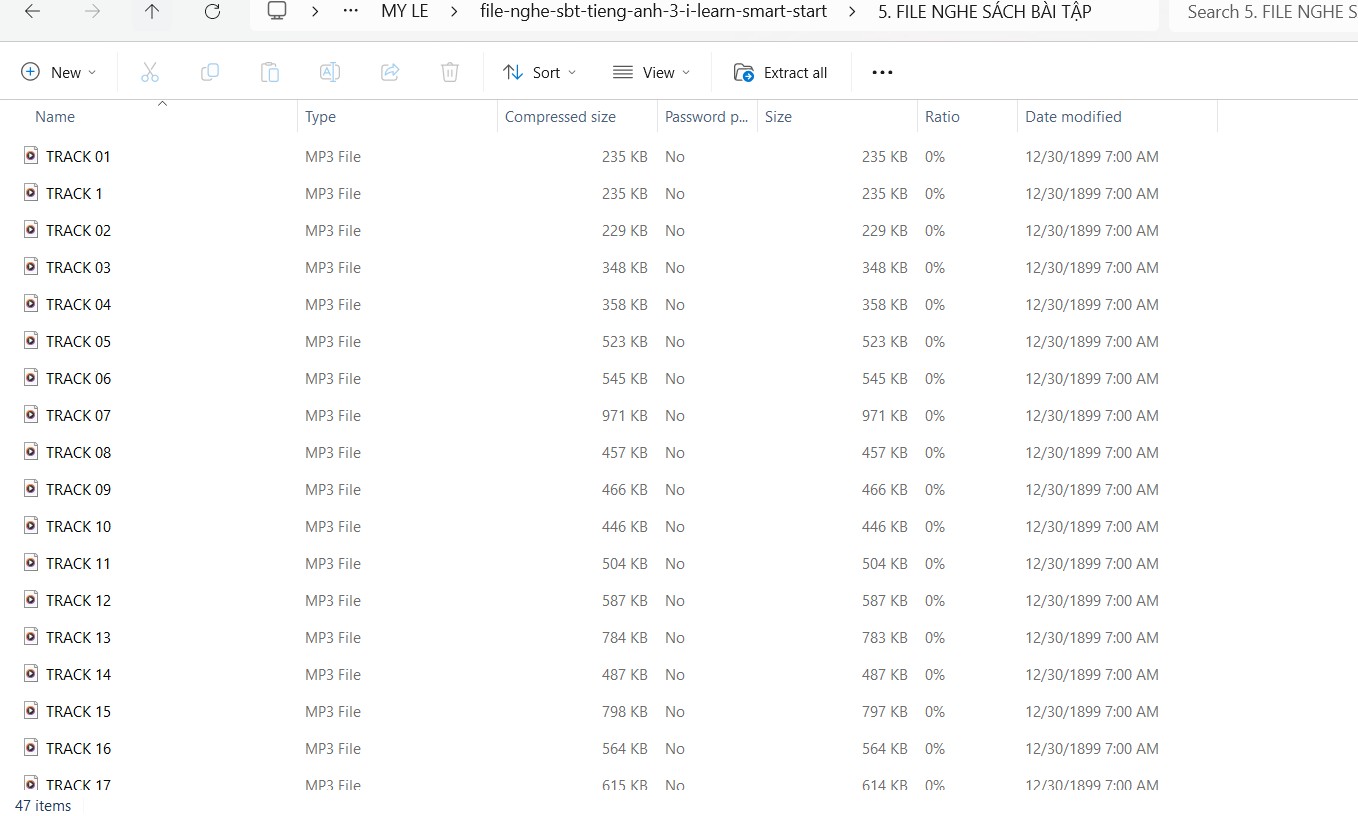Click the Delete trash icon
This screenshot has width=1358, height=816.
[450, 72]
